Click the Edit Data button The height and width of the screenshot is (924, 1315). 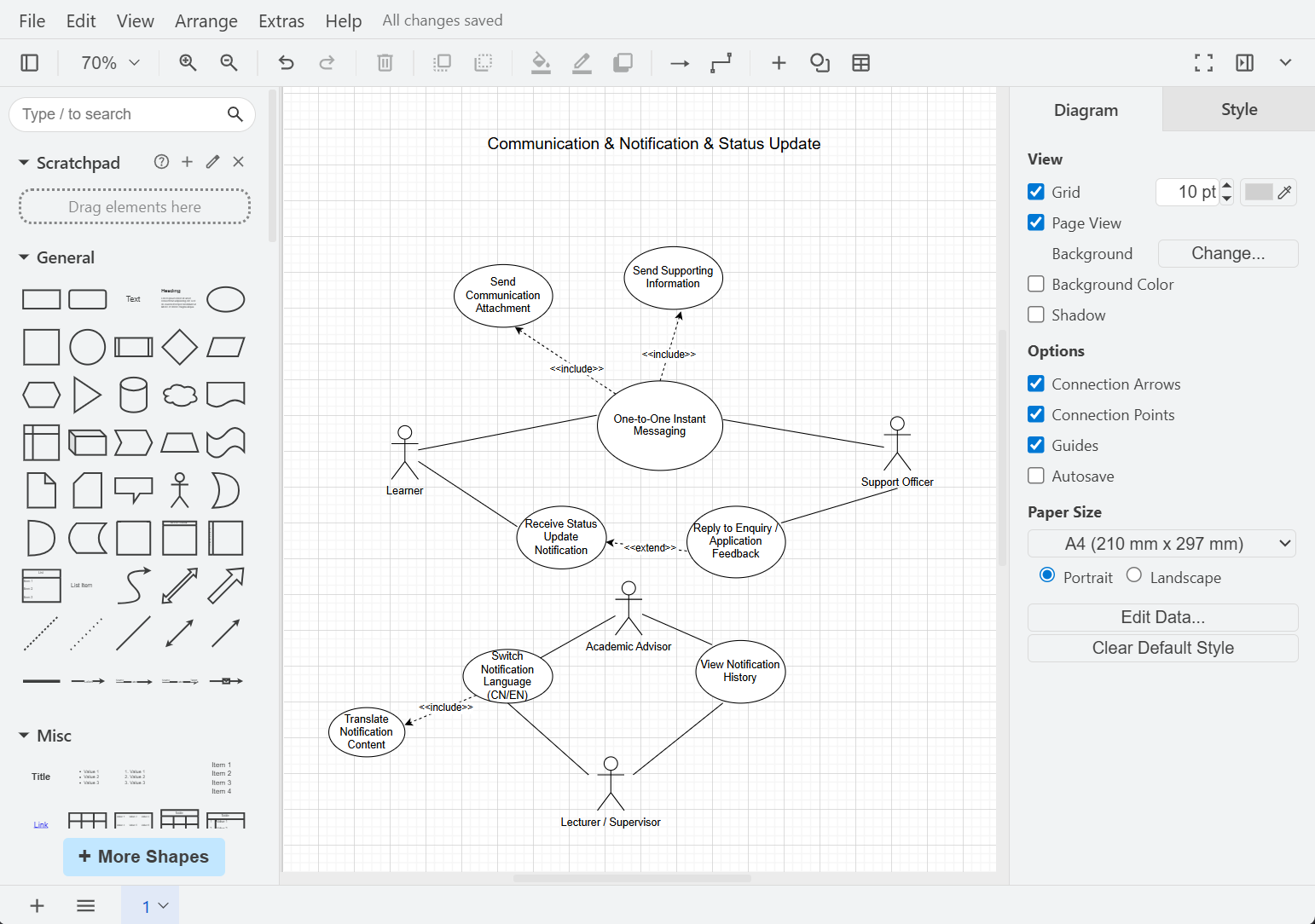tap(1163, 617)
